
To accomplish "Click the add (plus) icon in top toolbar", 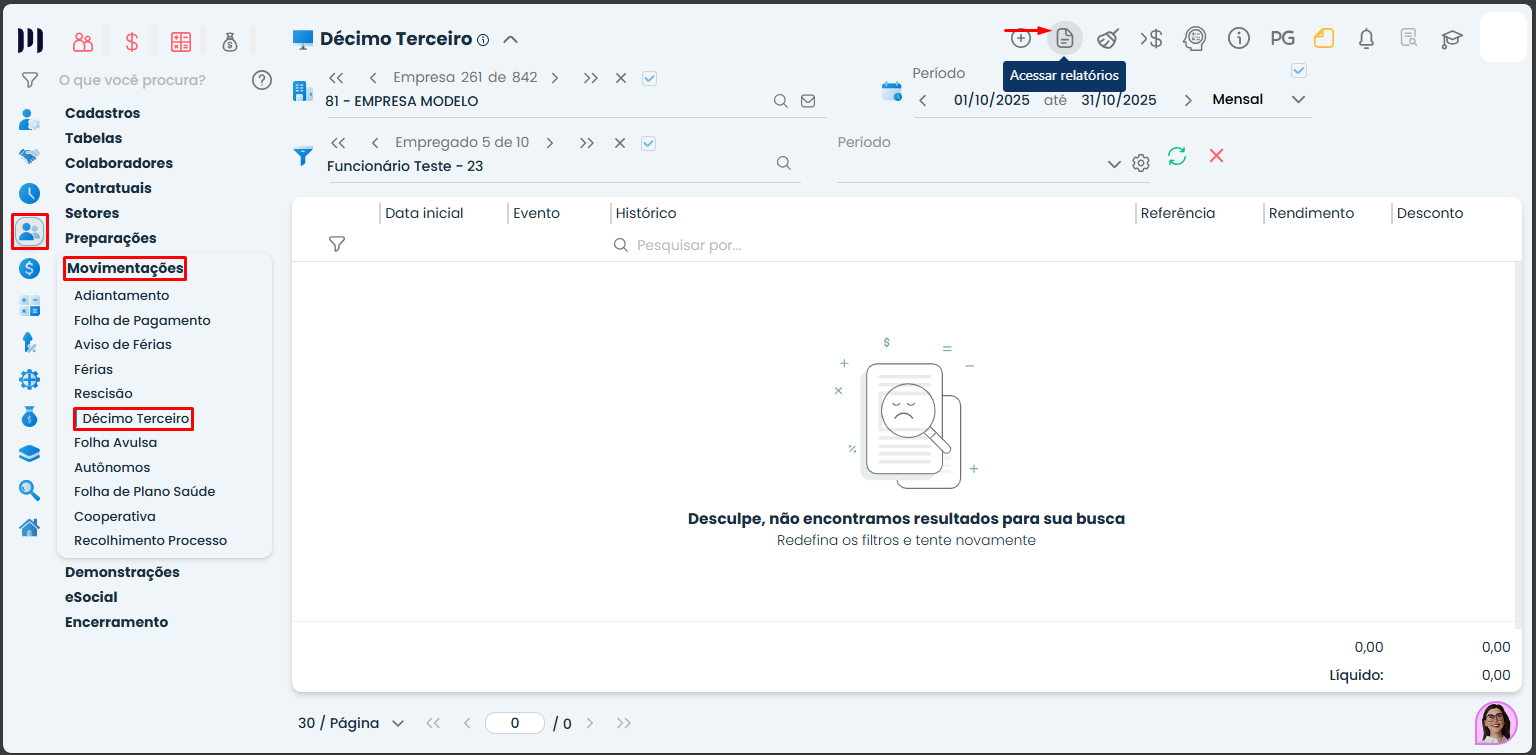I will click(1020, 39).
